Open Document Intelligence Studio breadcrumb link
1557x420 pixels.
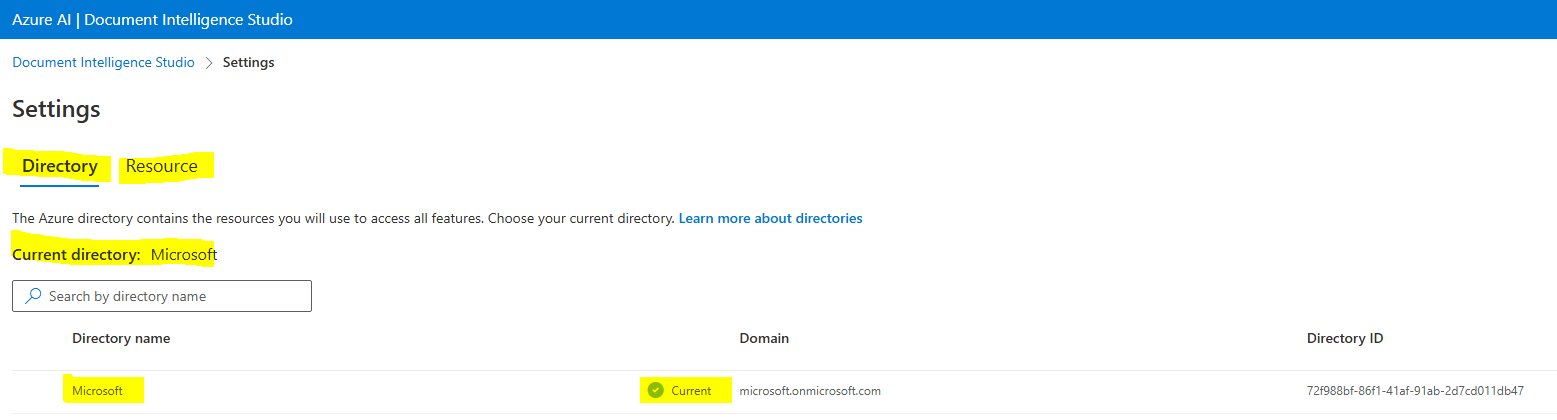[x=103, y=62]
